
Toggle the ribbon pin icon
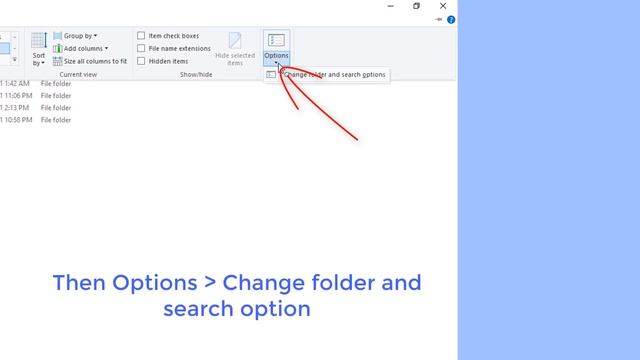tap(439, 19)
